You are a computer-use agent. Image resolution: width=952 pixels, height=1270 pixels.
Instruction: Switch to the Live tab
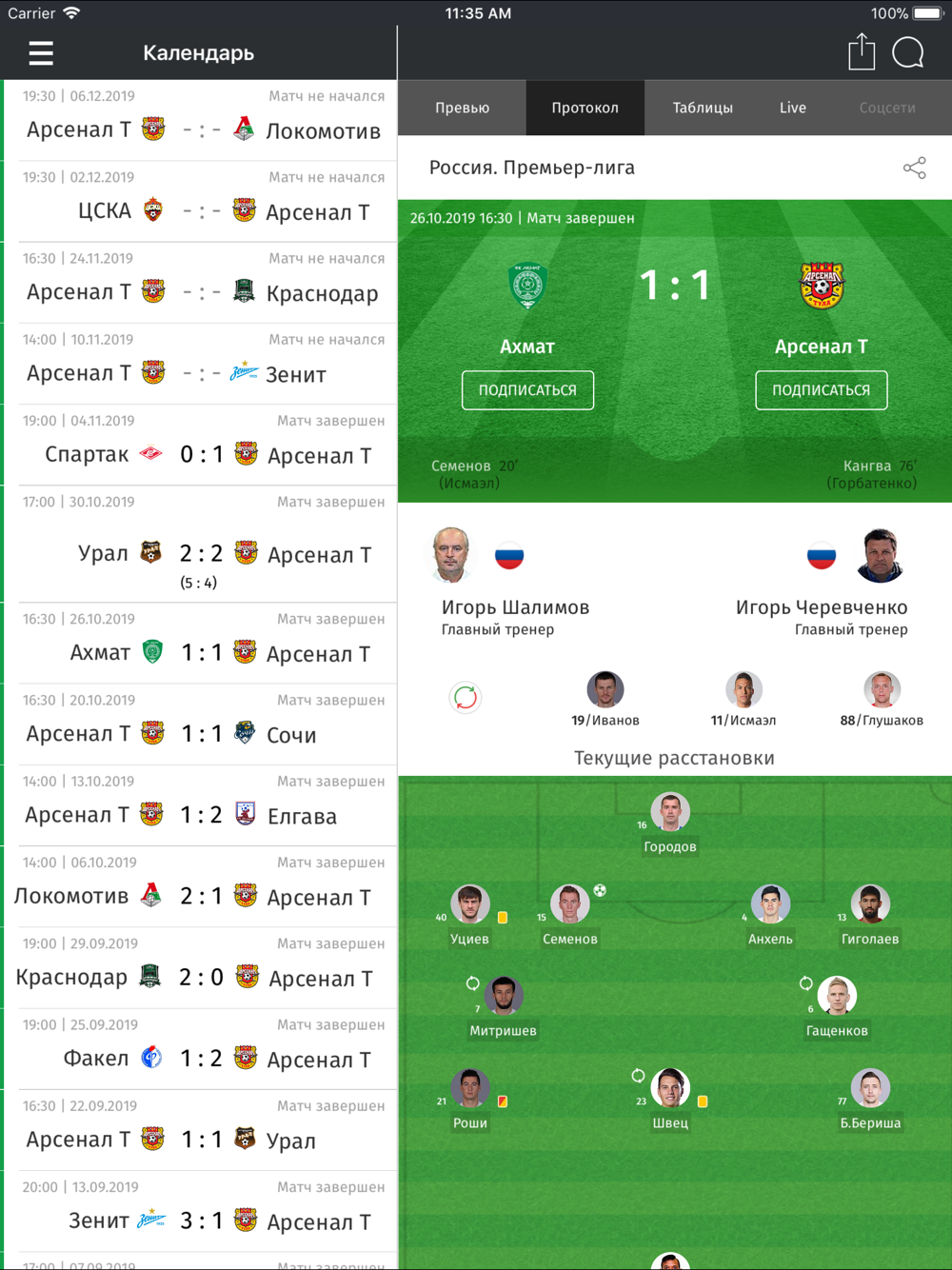[793, 108]
